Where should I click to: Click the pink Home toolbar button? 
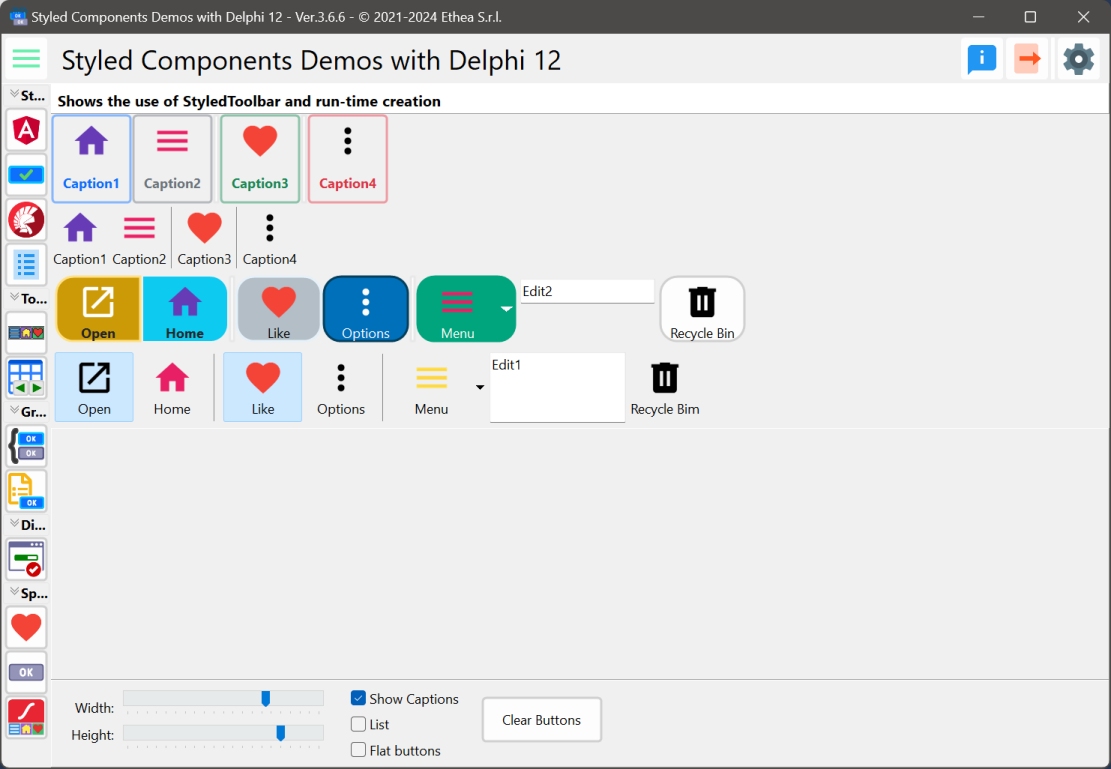pyautogui.click(x=172, y=387)
